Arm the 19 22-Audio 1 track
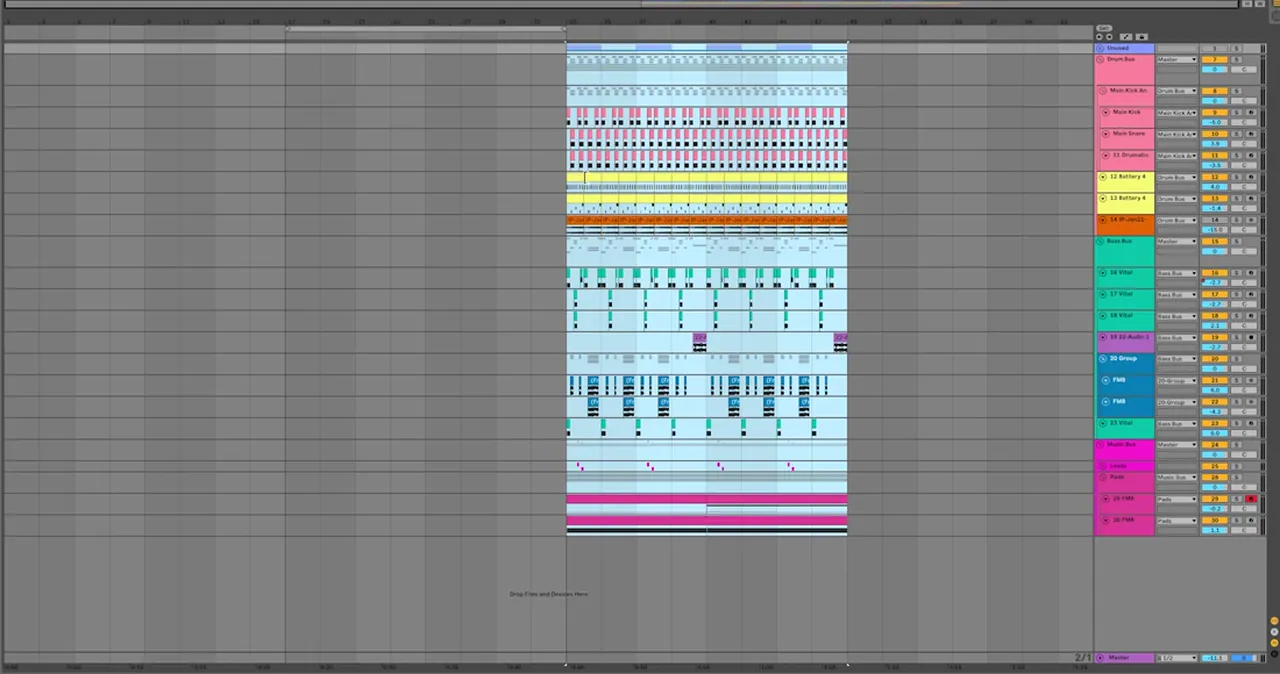 1251,337
